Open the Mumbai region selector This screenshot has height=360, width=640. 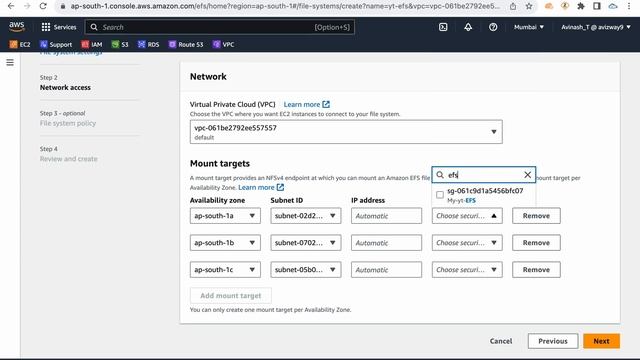529,27
